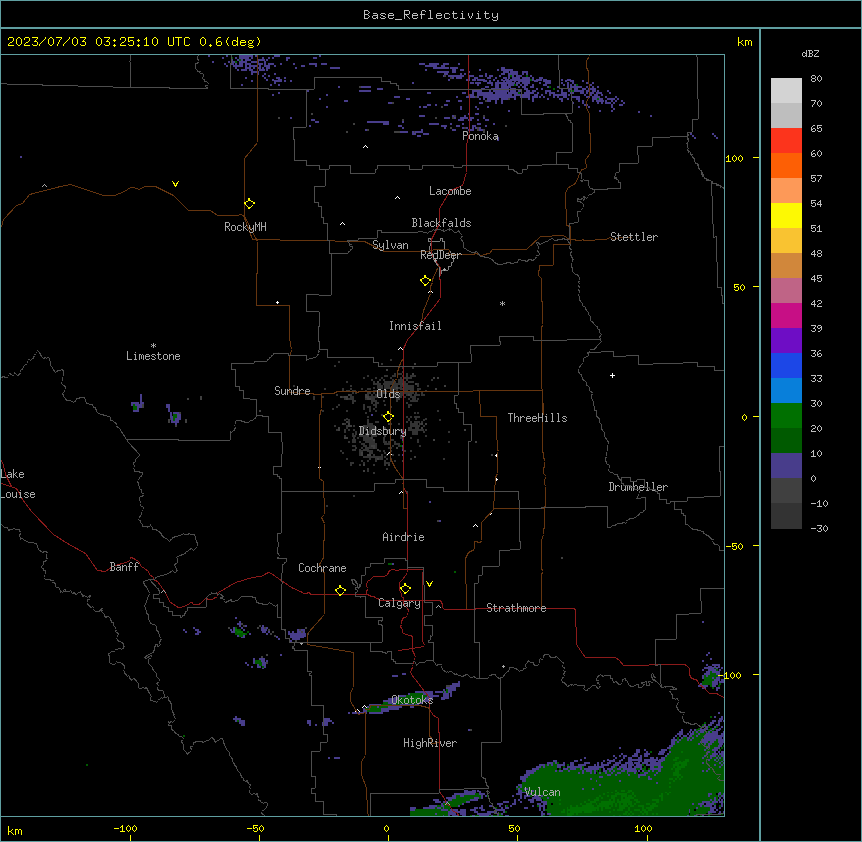Viewport: 862px width, 842px height.
Task: Click the Strathmore label
Action: 516,608
